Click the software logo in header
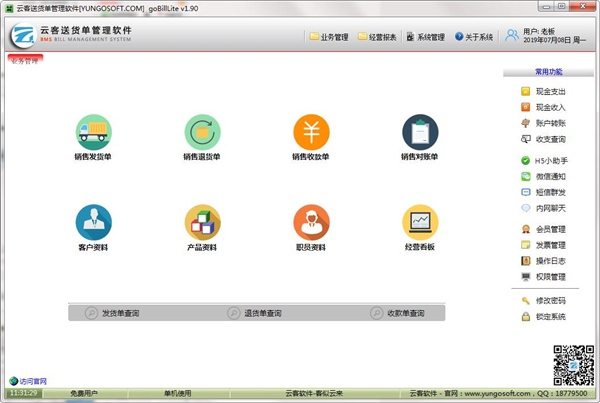This screenshot has height=403, width=600. [23, 36]
